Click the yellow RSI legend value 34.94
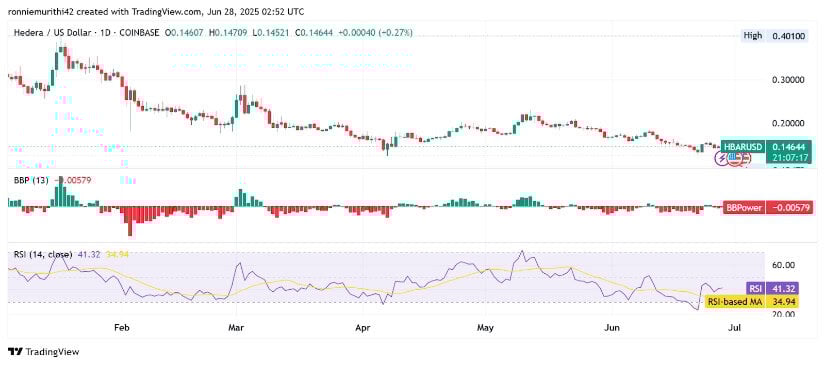This screenshot has width=825, height=365. click(x=117, y=254)
